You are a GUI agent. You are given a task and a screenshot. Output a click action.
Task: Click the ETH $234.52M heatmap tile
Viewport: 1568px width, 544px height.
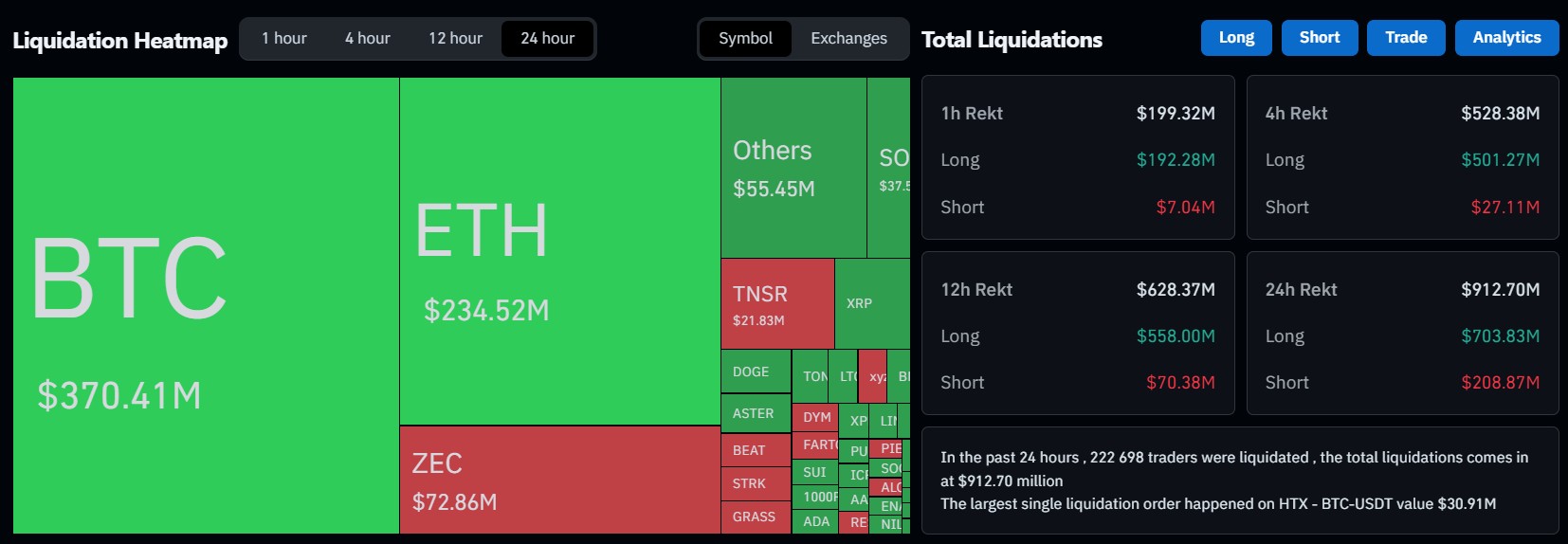pyautogui.click(x=559, y=251)
